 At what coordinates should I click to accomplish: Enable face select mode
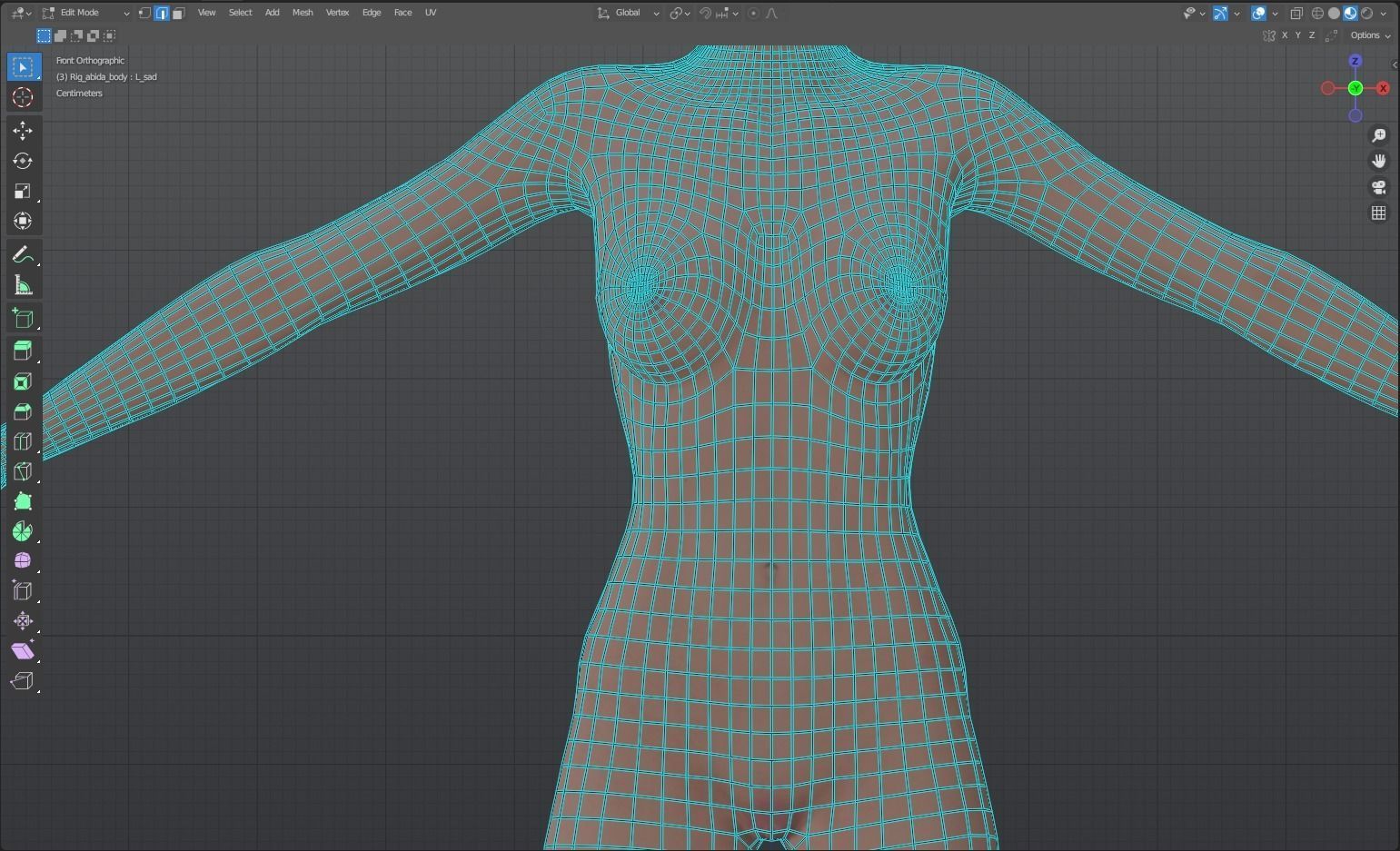tap(178, 13)
